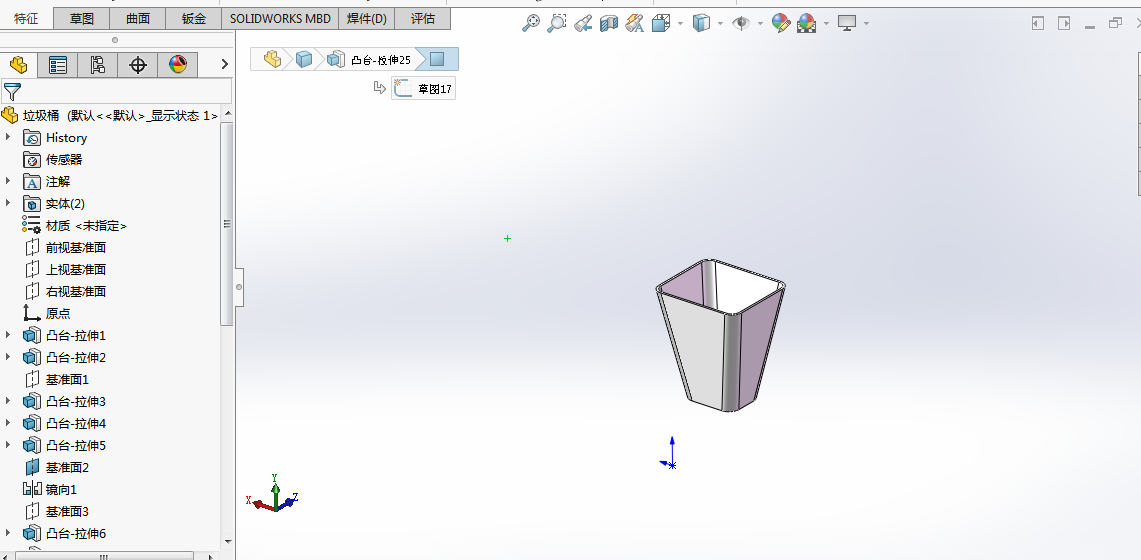
Task: Collapse panel using splitter handle
Action: pos(239,287)
